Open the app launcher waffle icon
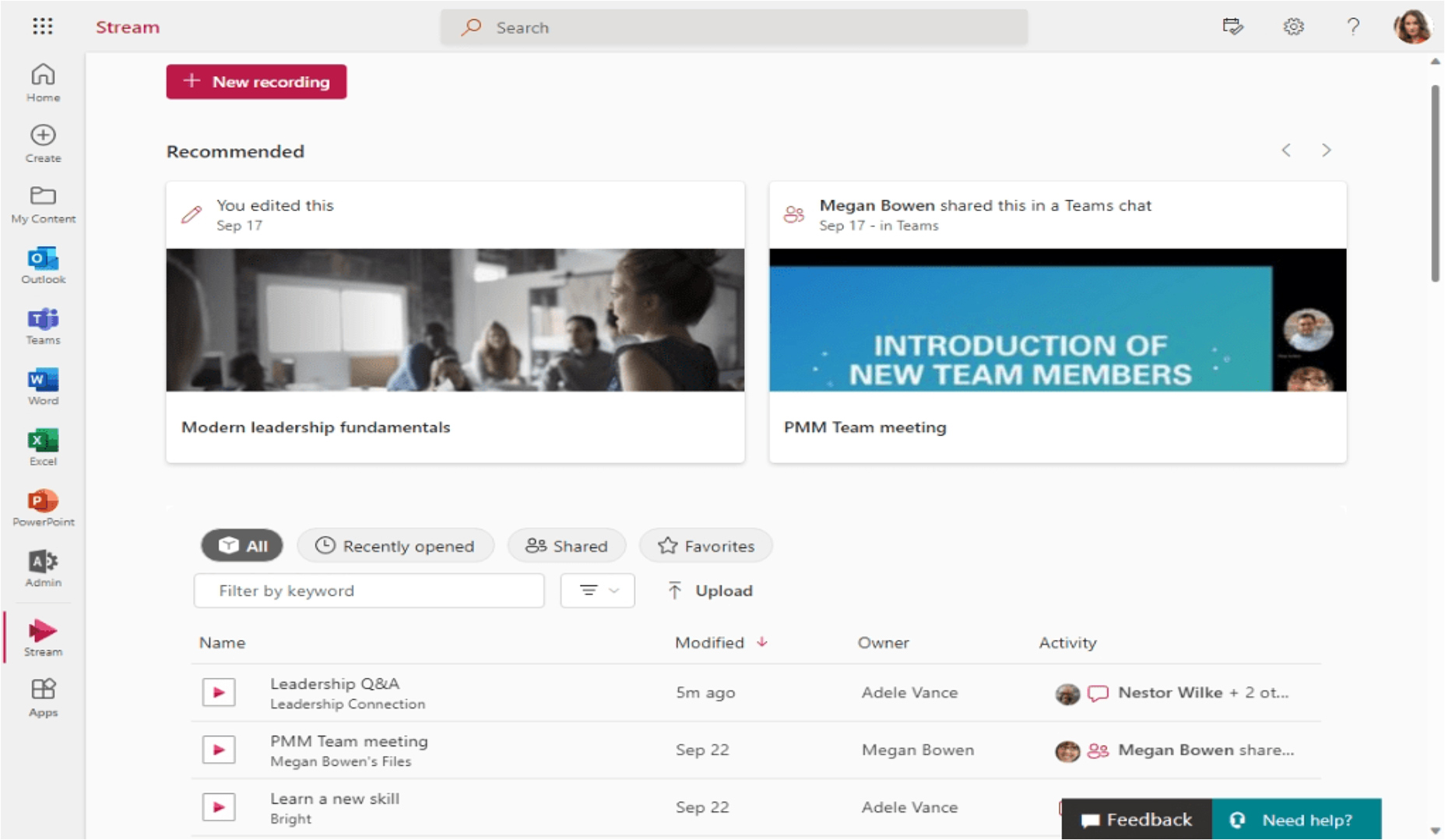The height and width of the screenshot is (840, 1445). pyautogui.click(x=43, y=26)
